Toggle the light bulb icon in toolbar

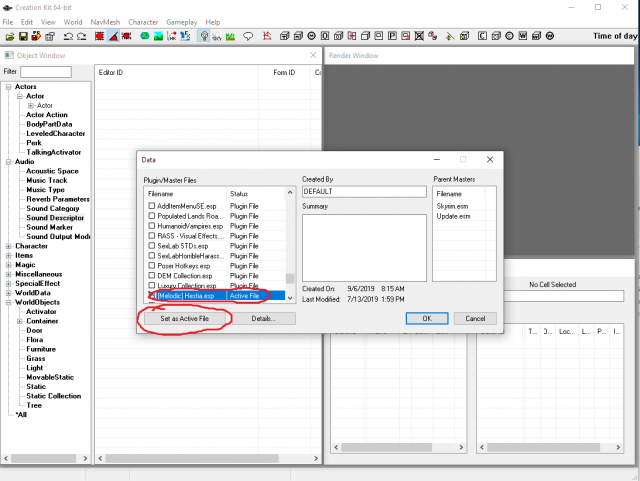click(x=204, y=37)
